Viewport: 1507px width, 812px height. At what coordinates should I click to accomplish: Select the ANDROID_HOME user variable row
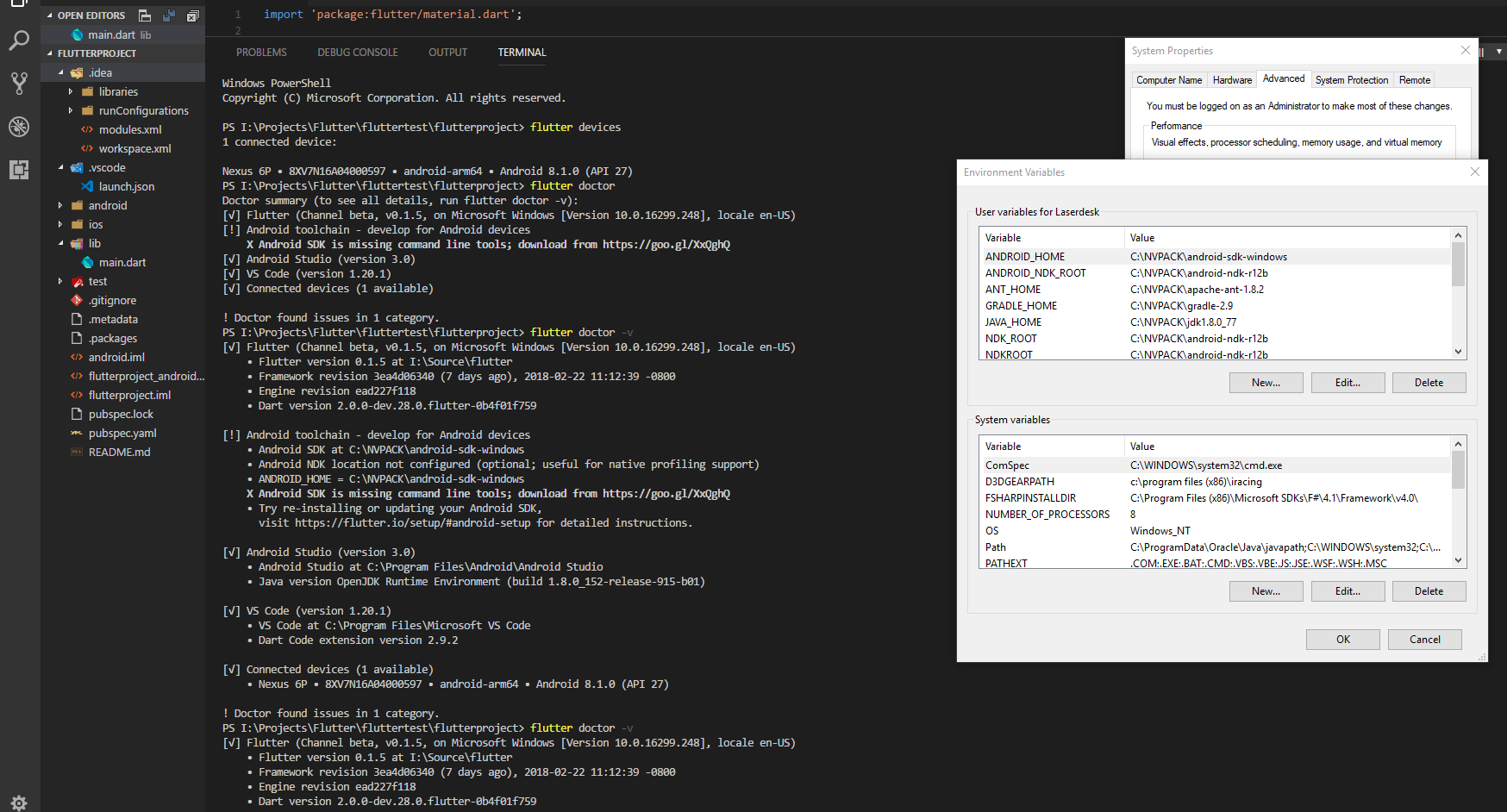pos(1215,257)
